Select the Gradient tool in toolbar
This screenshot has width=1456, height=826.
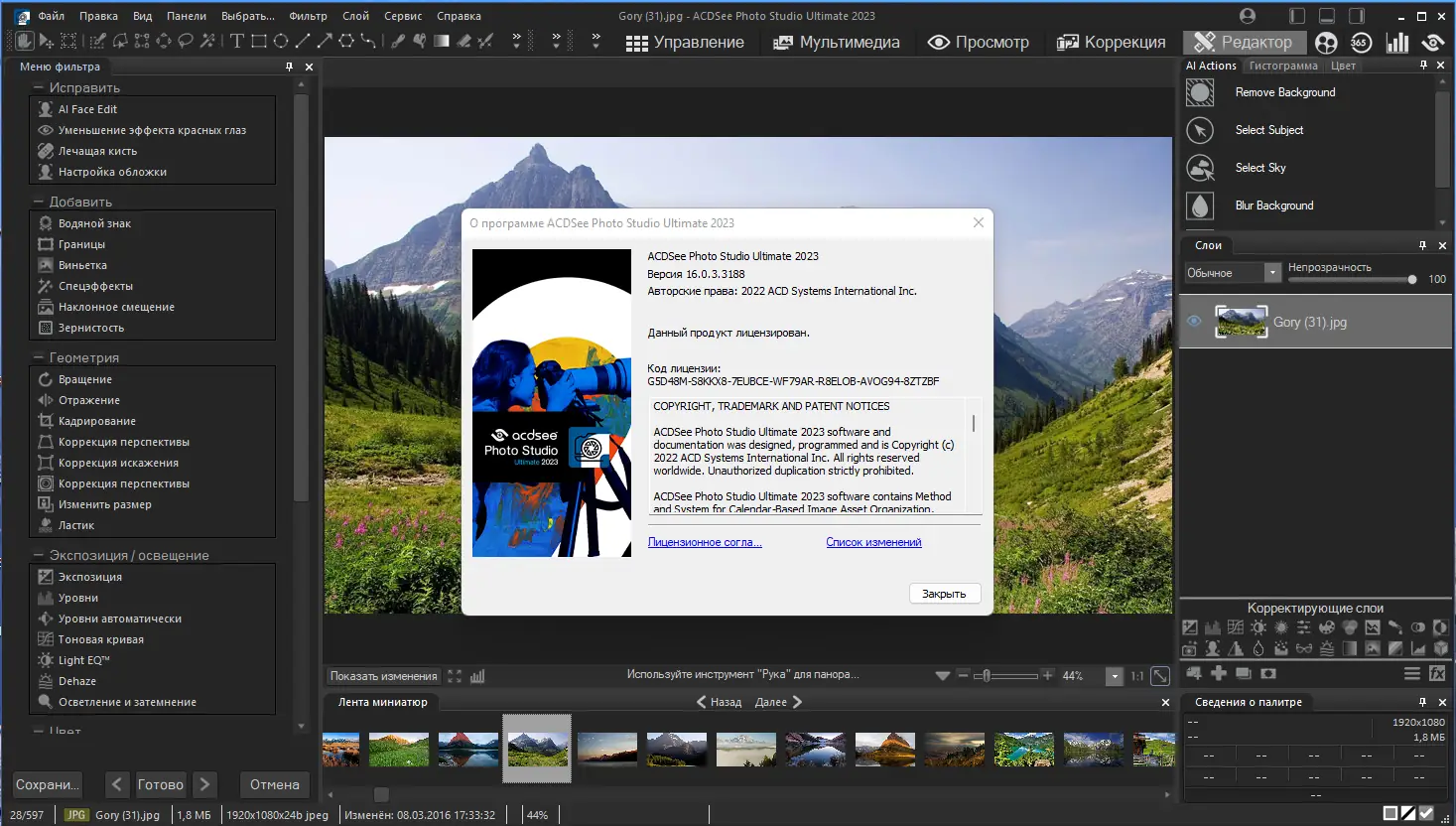441,41
